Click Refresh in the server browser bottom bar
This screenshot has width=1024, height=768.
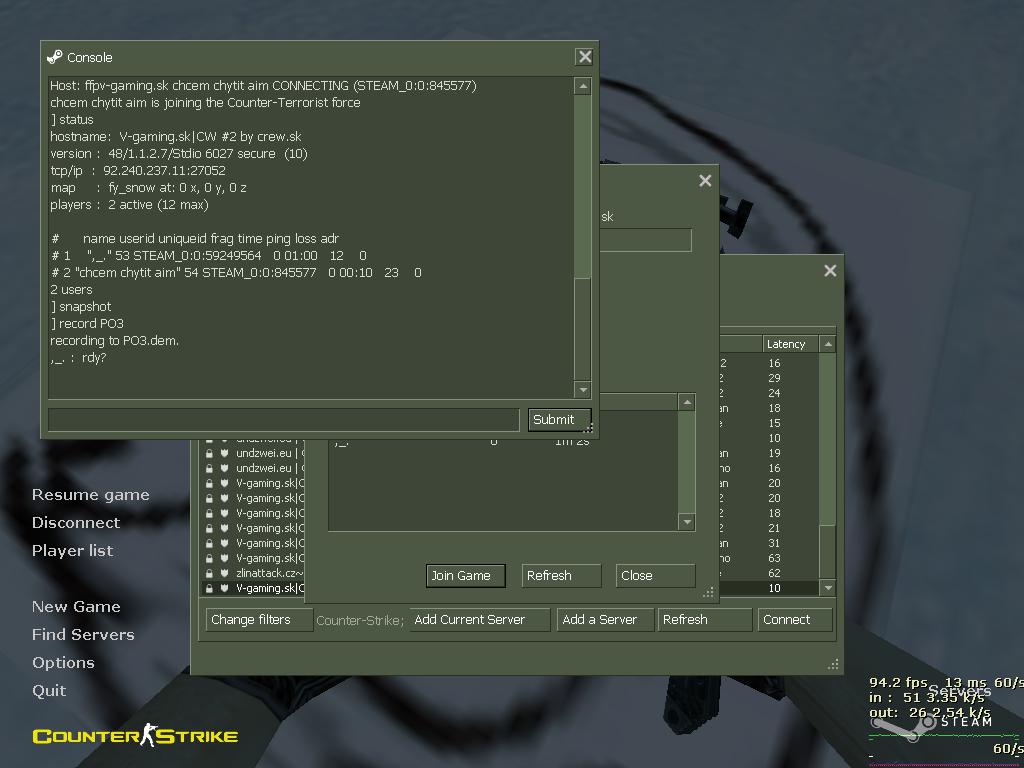tap(705, 620)
